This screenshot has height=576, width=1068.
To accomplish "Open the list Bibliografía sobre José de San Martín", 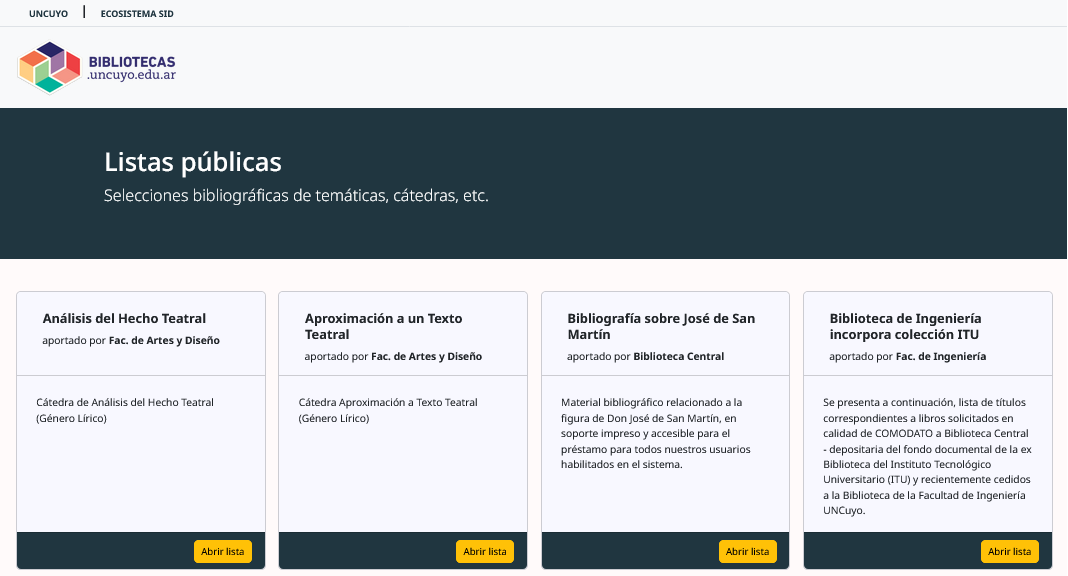I will tap(747, 551).
